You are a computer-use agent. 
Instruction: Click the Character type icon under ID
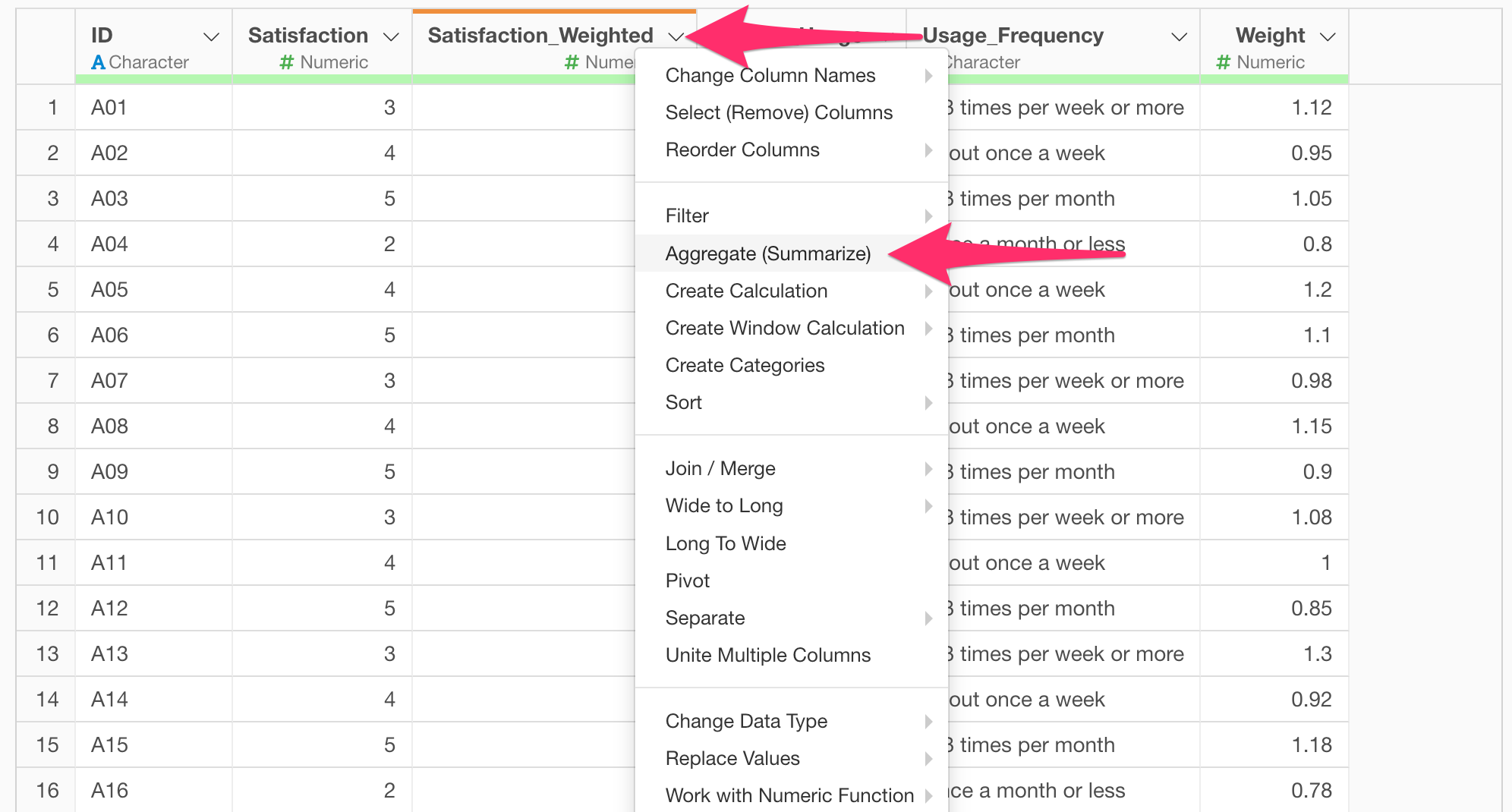[x=98, y=62]
